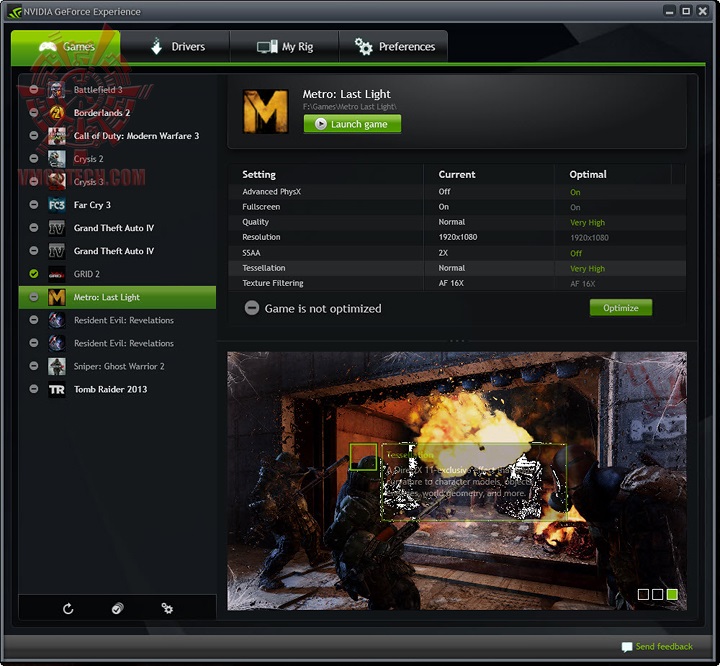Image resolution: width=720 pixels, height=666 pixels.
Task: Click the 2X current value for SSAA
Action: click(443, 253)
